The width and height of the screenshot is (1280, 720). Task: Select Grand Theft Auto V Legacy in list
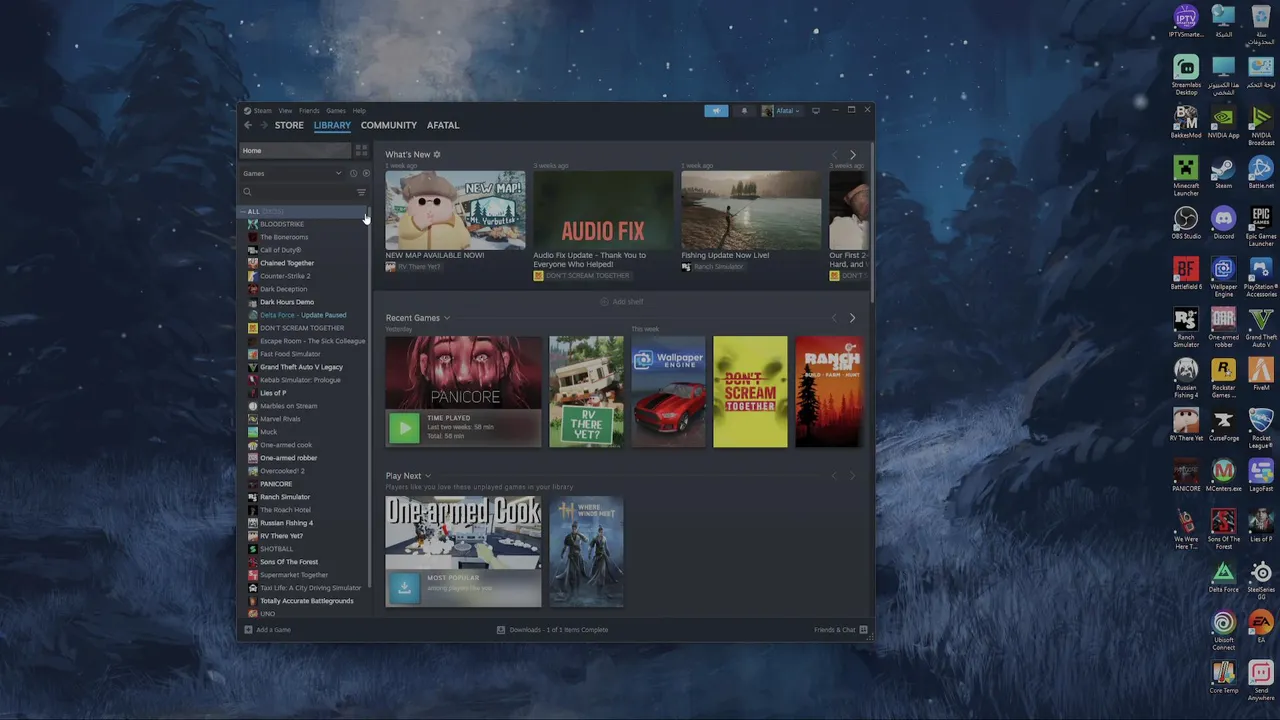pyautogui.click(x=301, y=367)
